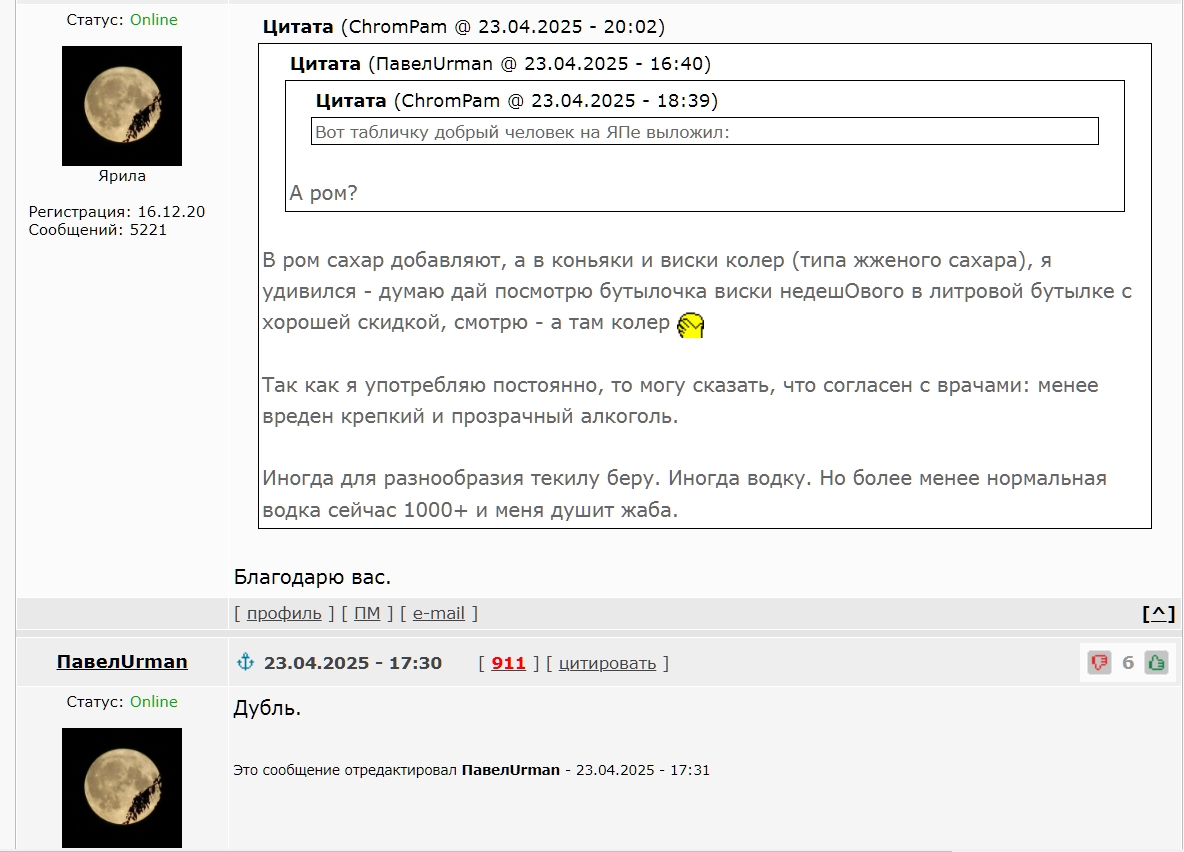Click the nested quote header from ПавелUrman at 16:40
1184x852 pixels.
click(500, 64)
